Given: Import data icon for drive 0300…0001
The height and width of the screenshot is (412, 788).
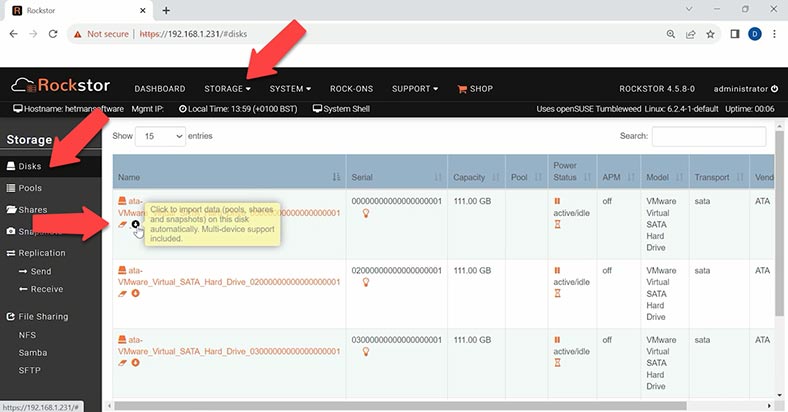Looking at the screenshot, I should [135, 362].
